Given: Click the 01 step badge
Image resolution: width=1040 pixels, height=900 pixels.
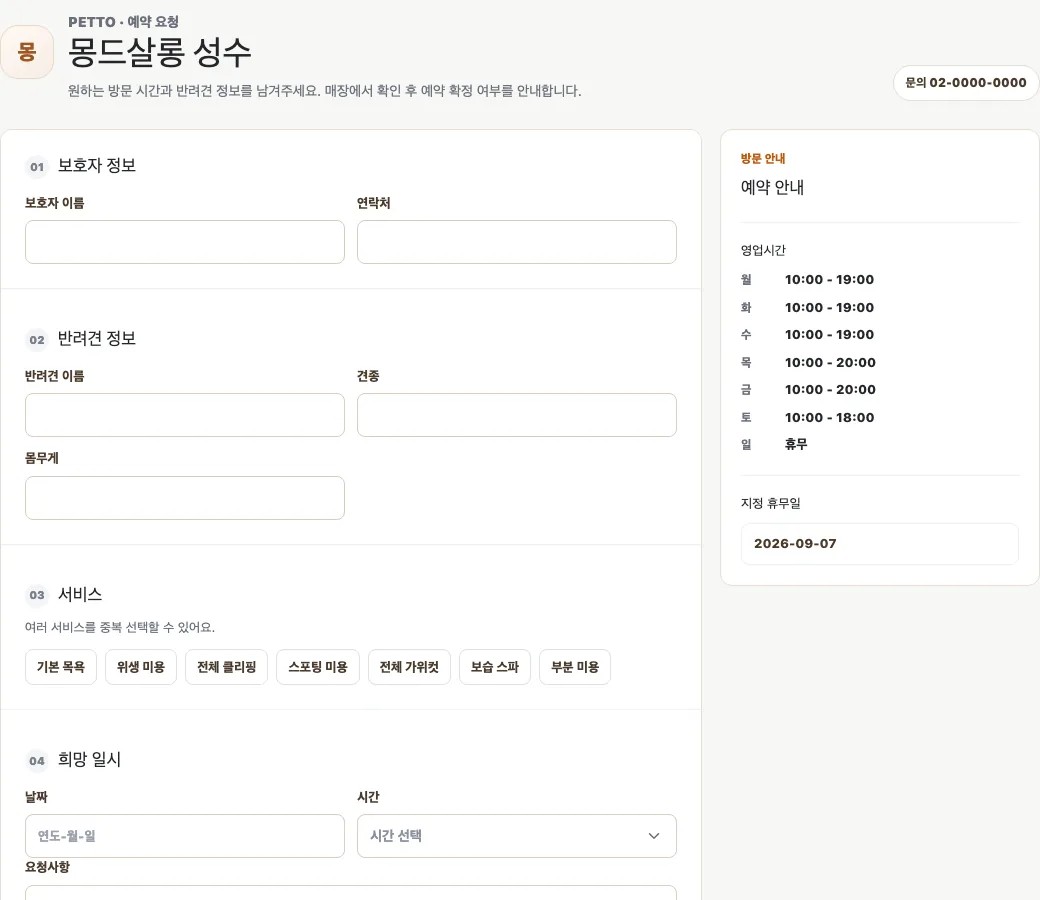Looking at the screenshot, I should tap(37, 167).
